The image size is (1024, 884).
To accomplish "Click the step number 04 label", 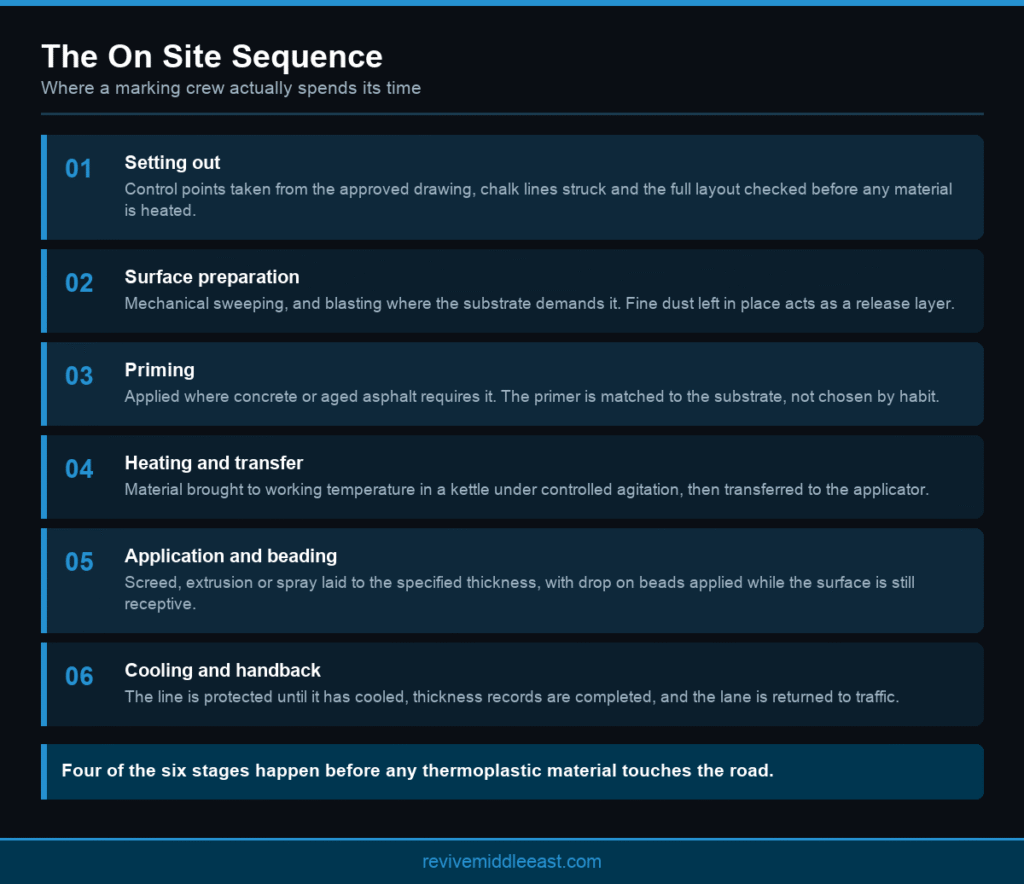I will pyautogui.click(x=78, y=469).
